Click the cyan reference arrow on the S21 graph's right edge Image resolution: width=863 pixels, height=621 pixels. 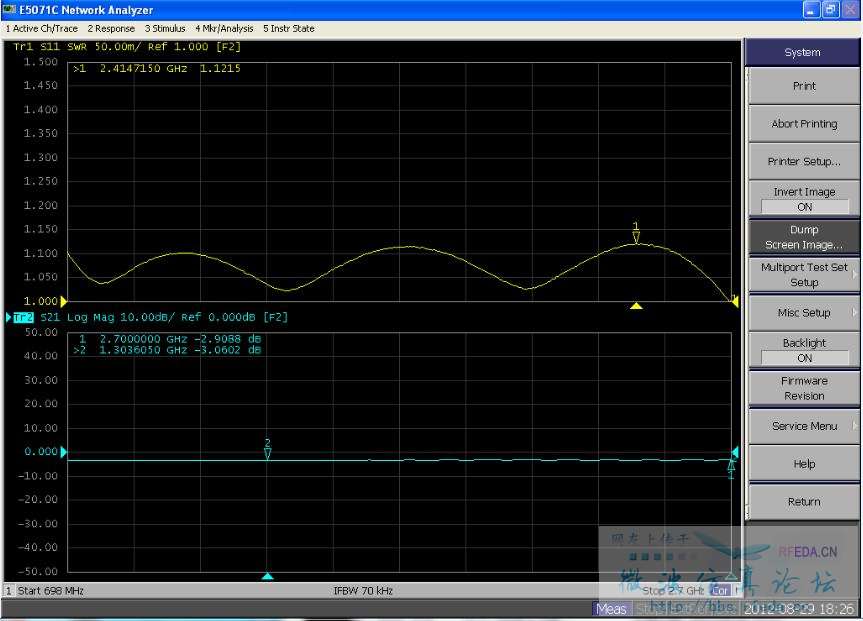pos(735,452)
